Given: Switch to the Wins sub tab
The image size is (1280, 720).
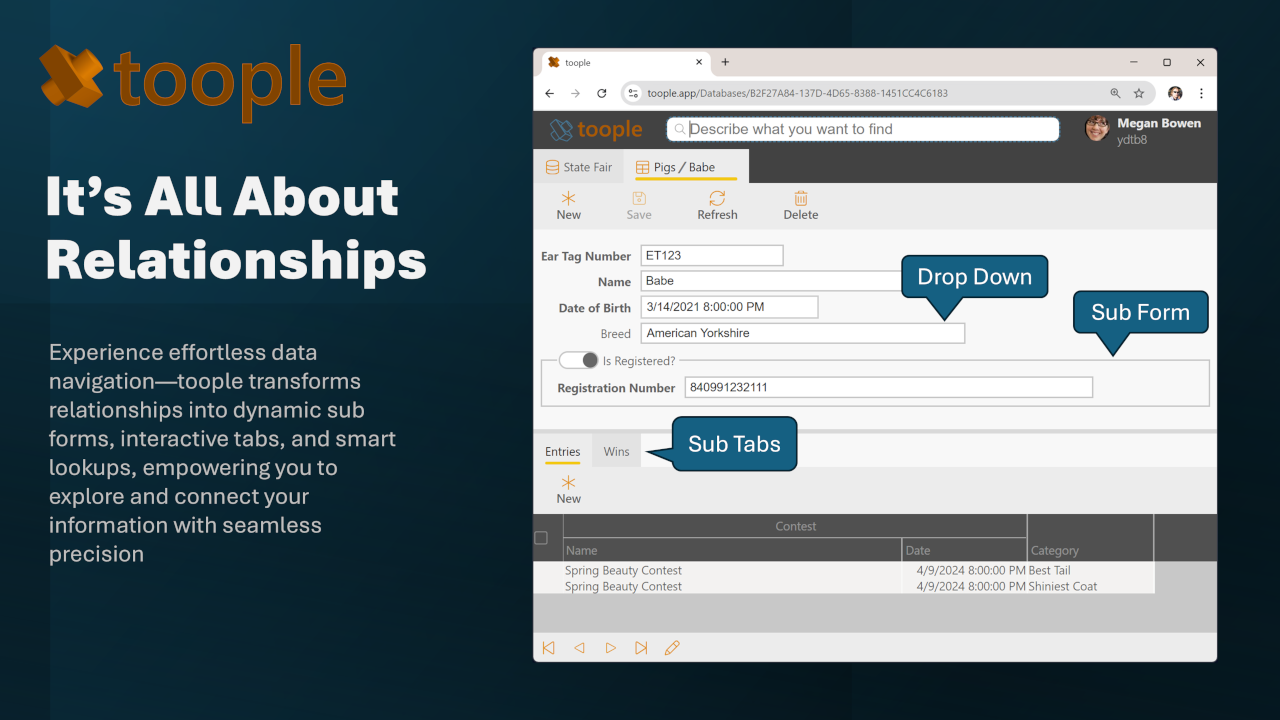Looking at the screenshot, I should pos(617,452).
